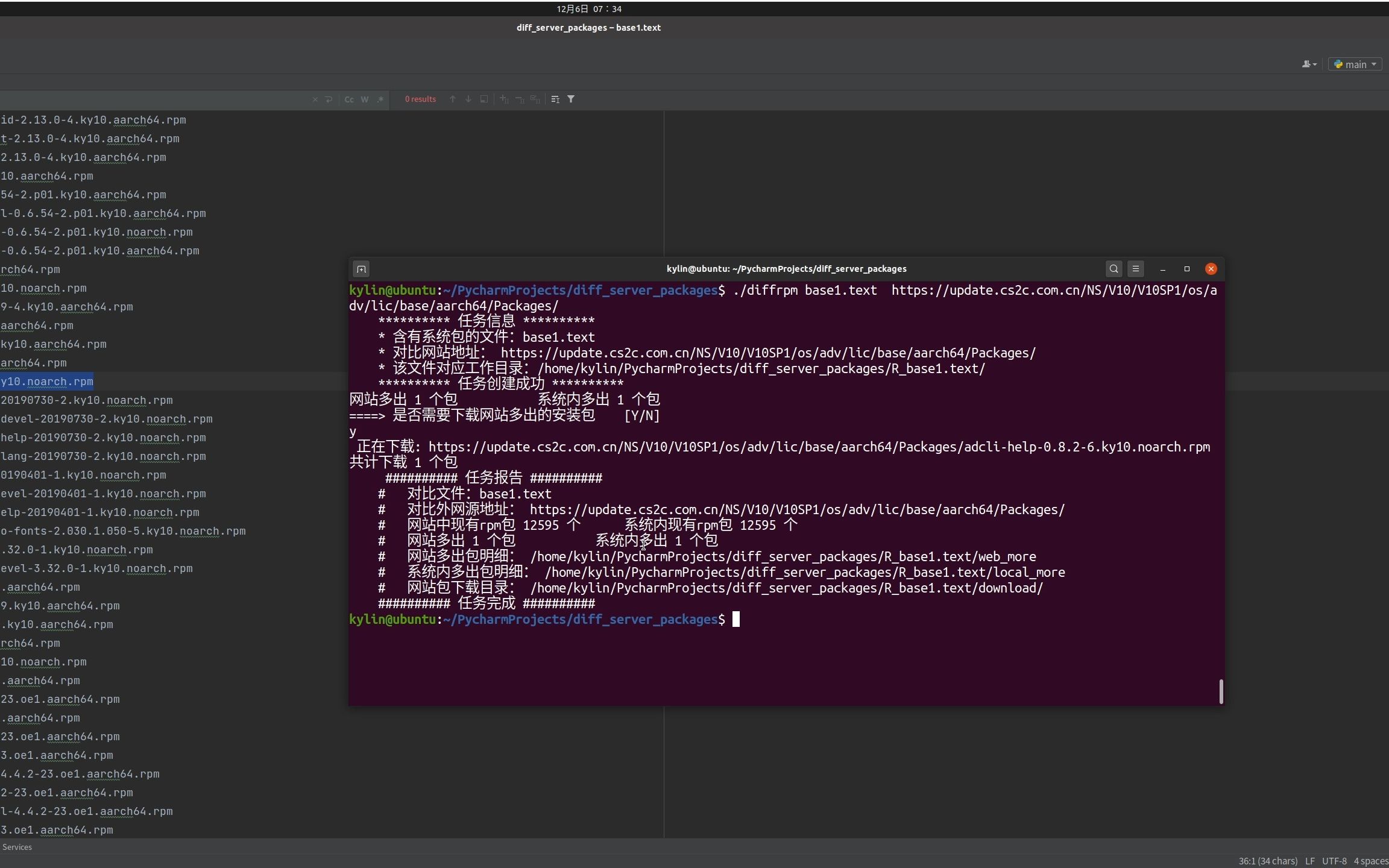Close the terminal window

[1211, 269]
